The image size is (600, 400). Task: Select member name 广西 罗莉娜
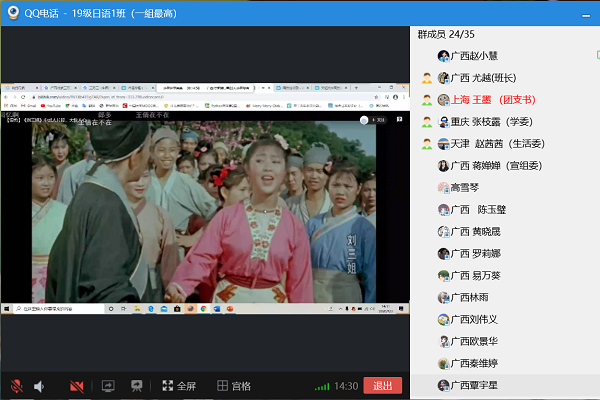tap(476, 254)
